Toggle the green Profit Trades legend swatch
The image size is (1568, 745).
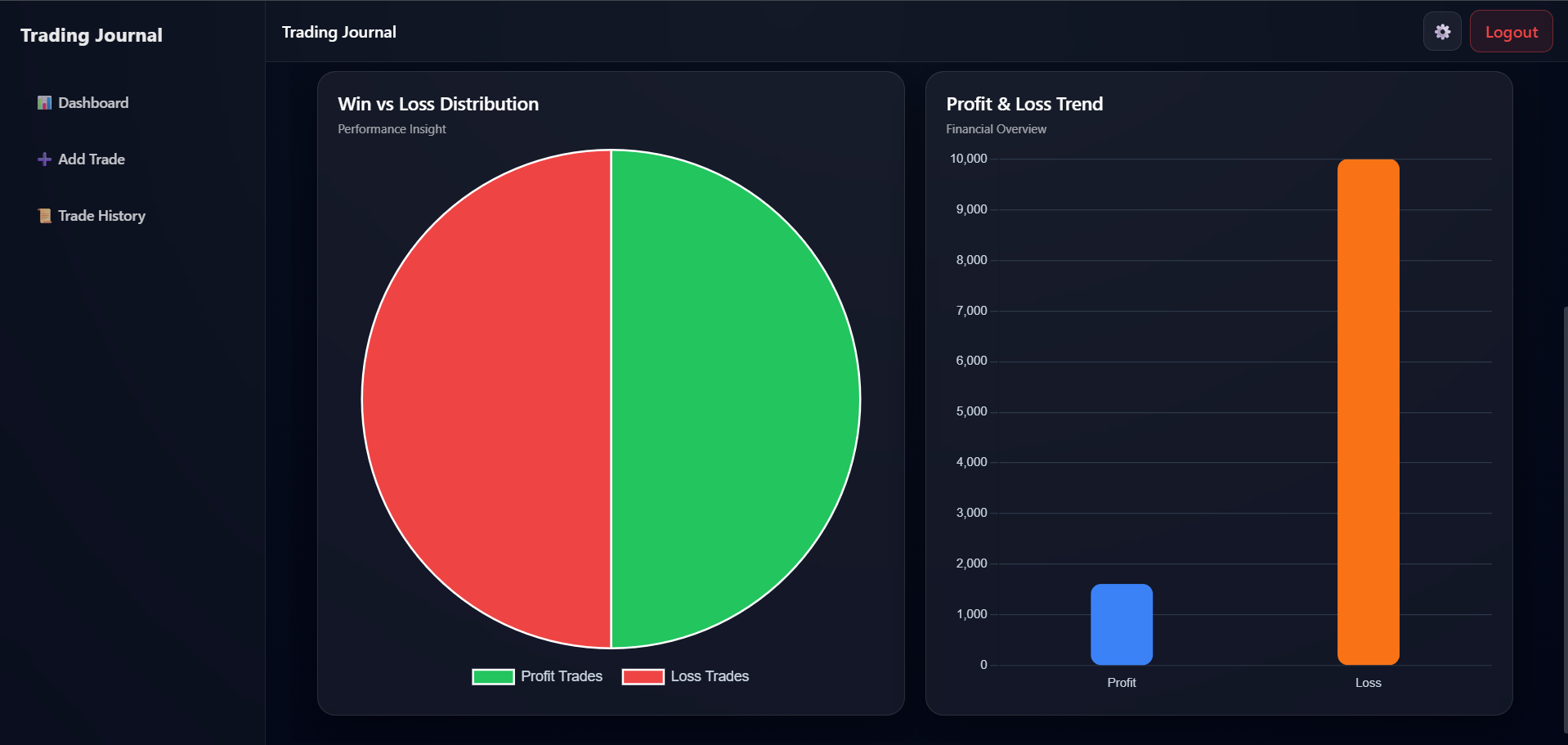(493, 676)
